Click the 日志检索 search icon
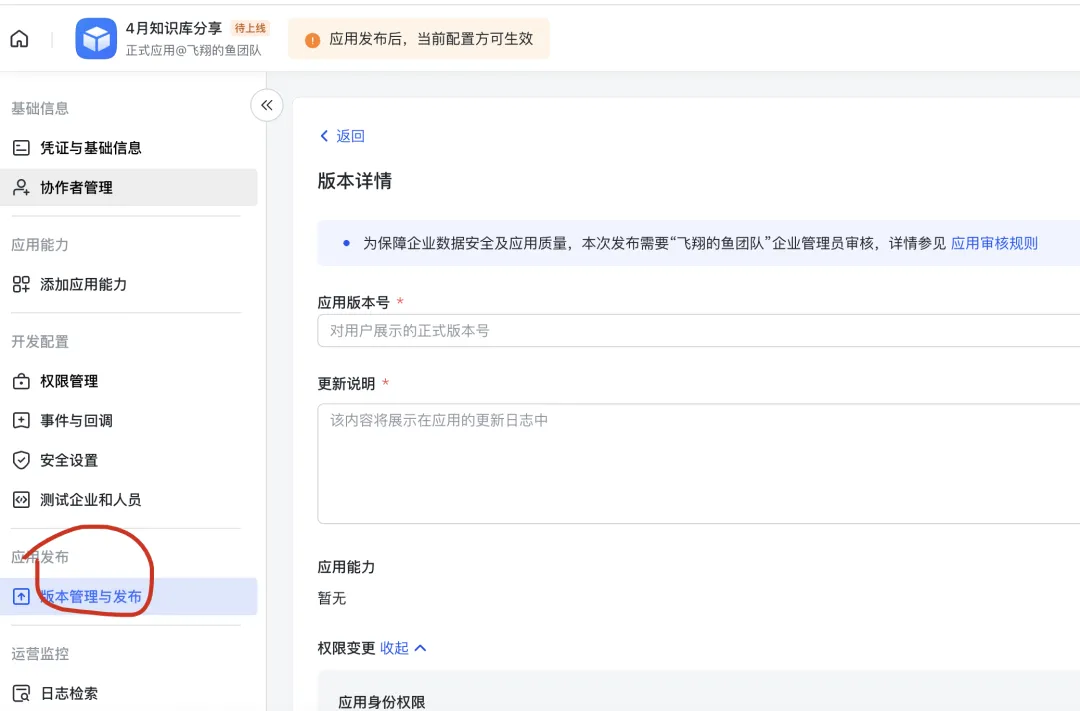Image resolution: width=1080 pixels, height=711 pixels. click(21, 693)
